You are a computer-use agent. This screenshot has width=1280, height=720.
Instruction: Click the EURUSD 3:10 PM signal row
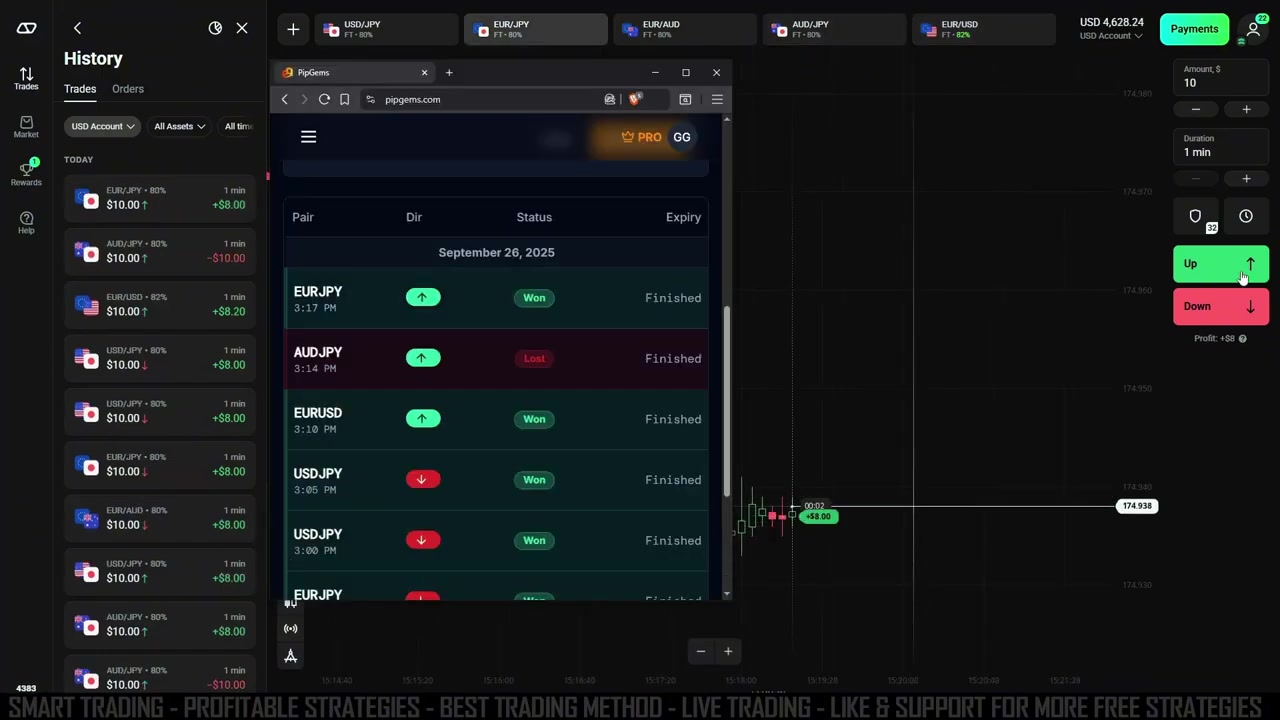point(496,419)
